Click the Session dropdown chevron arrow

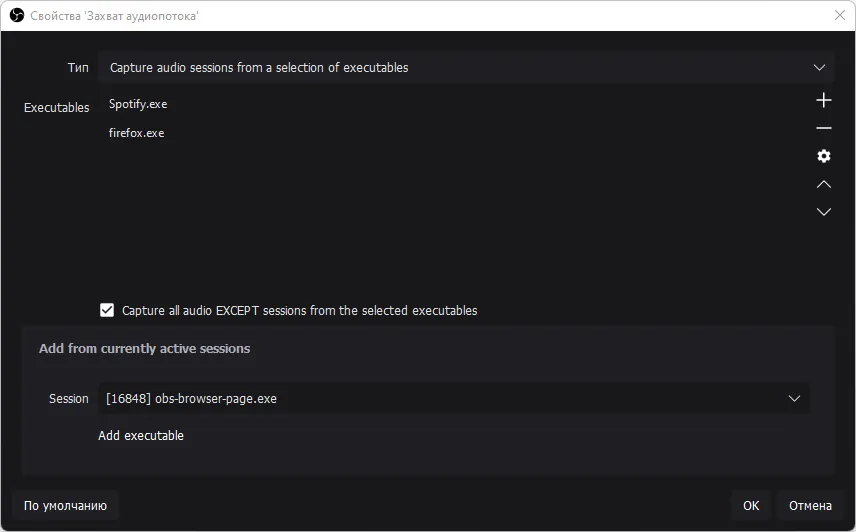tap(794, 399)
